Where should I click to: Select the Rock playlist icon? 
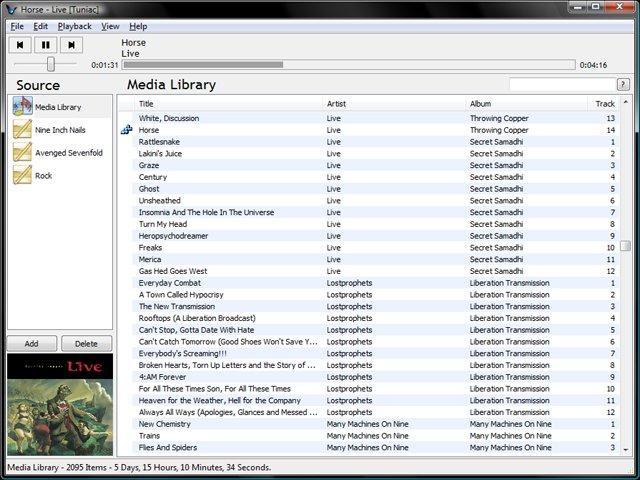(x=22, y=176)
